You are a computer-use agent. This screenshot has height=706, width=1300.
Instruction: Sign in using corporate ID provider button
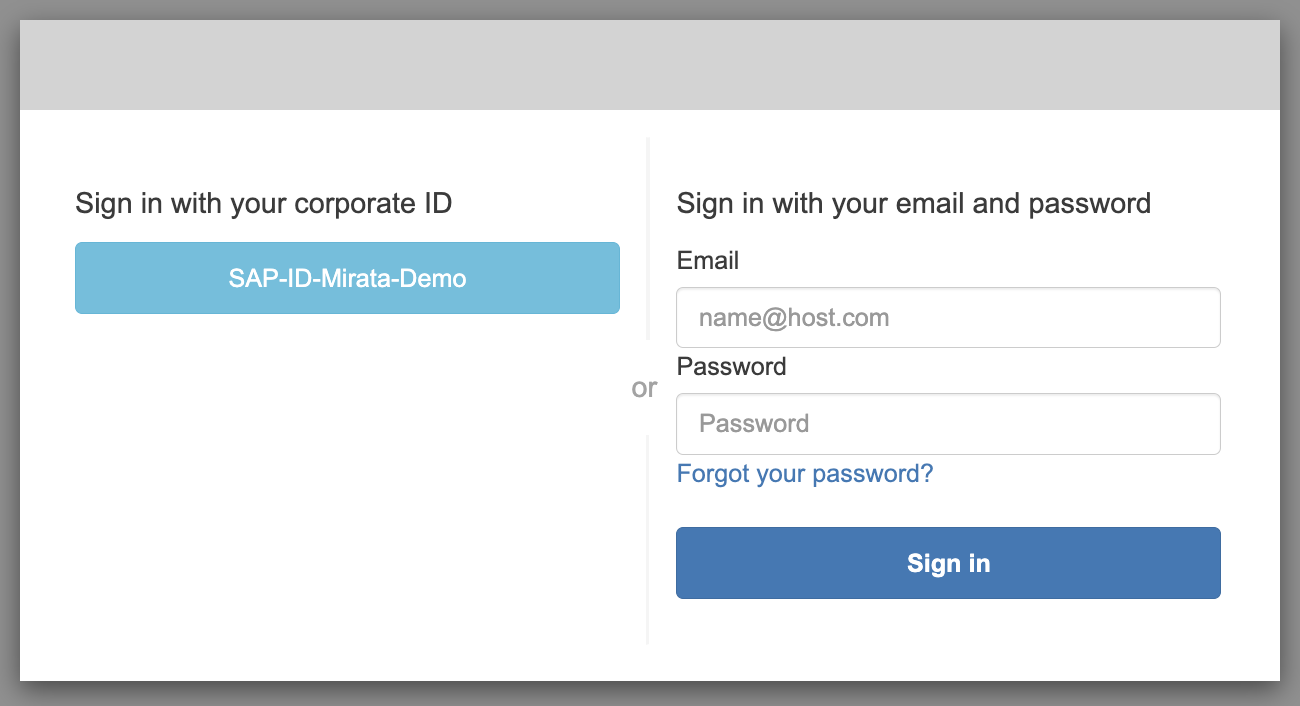(x=347, y=278)
